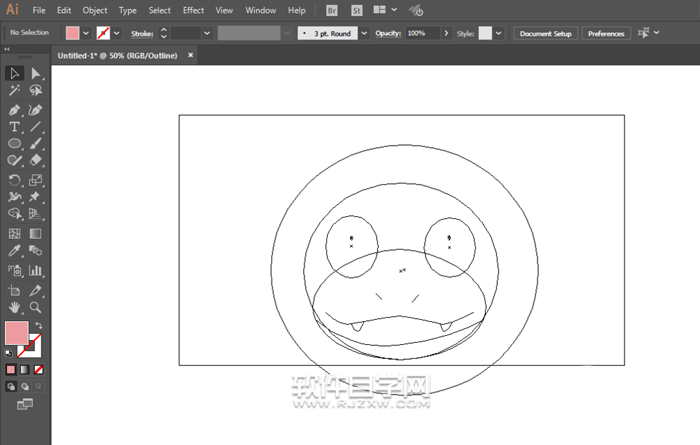
Task: Open the Object menu
Action: click(x=95, y=10)
